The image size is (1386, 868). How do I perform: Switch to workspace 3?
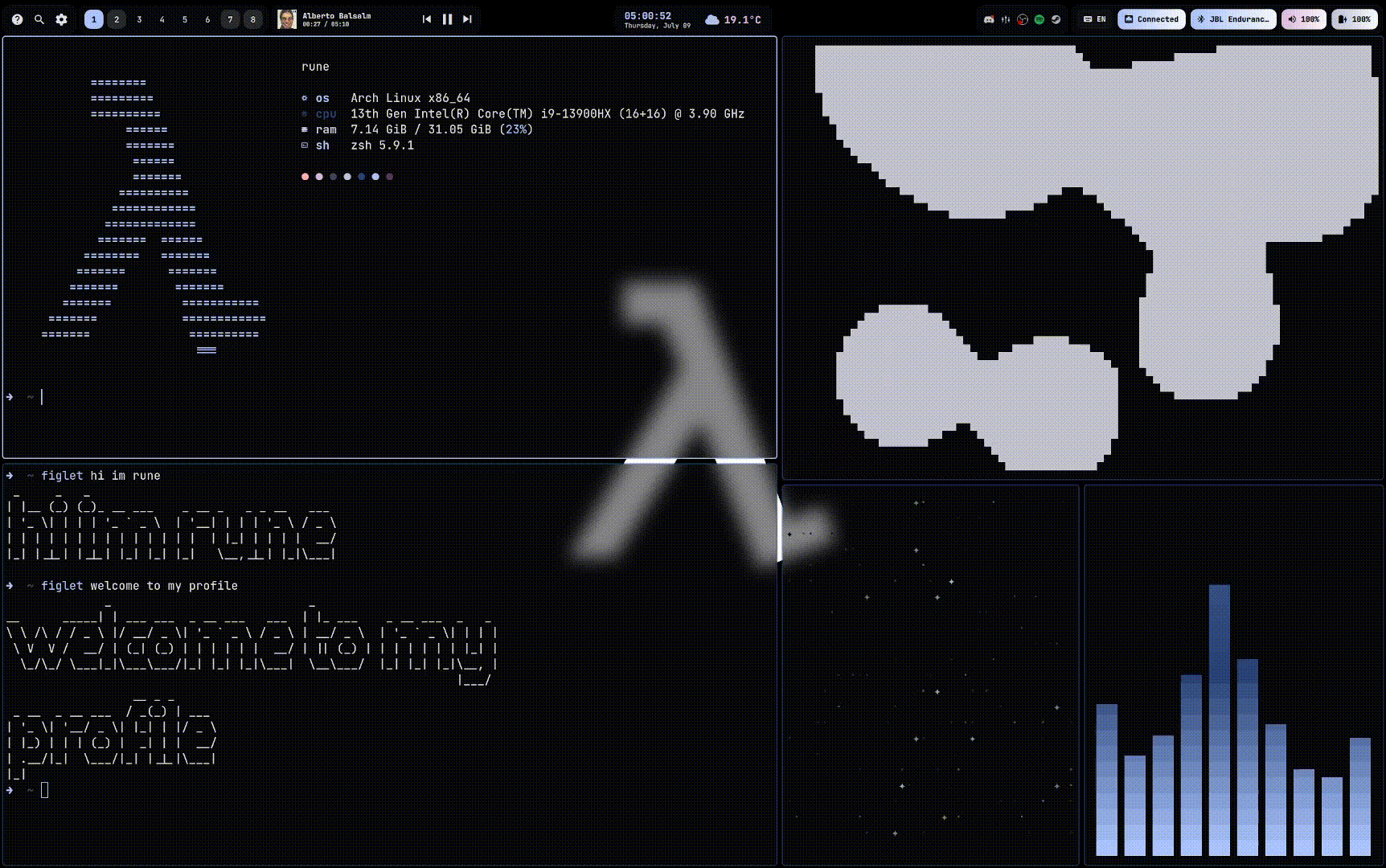139,19
